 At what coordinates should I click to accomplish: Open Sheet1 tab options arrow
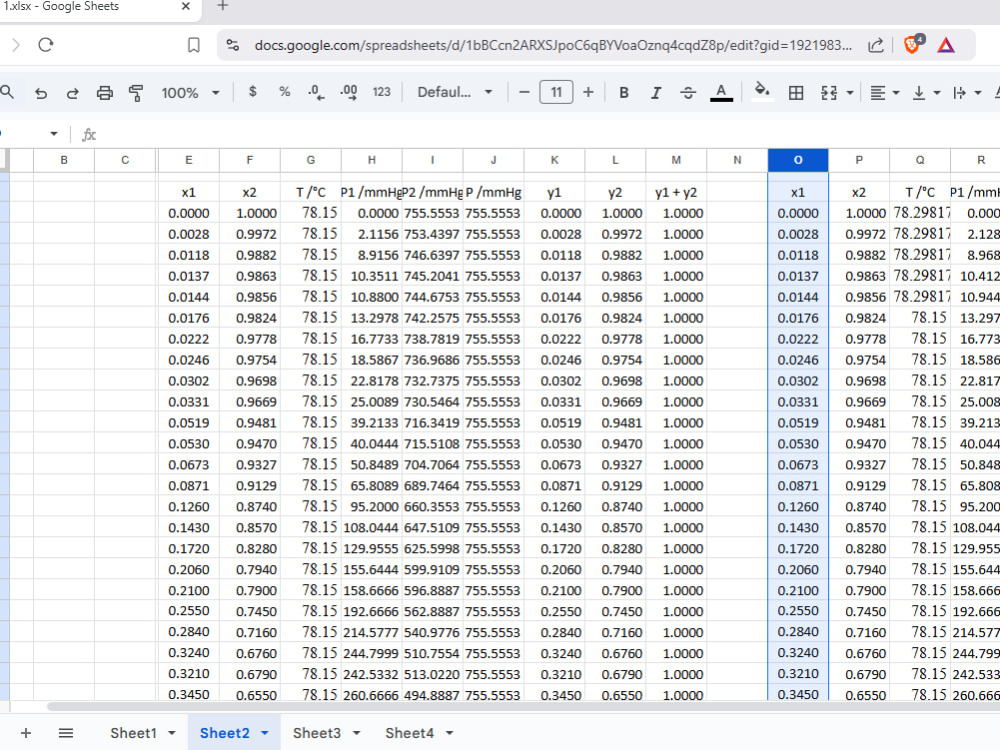172,733
